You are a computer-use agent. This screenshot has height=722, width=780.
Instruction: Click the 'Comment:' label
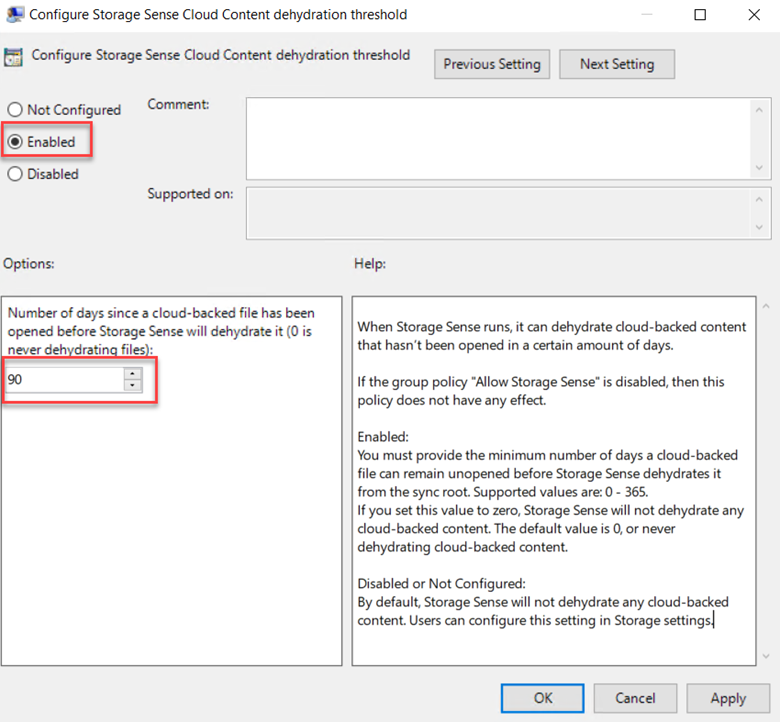click(178, 104)
